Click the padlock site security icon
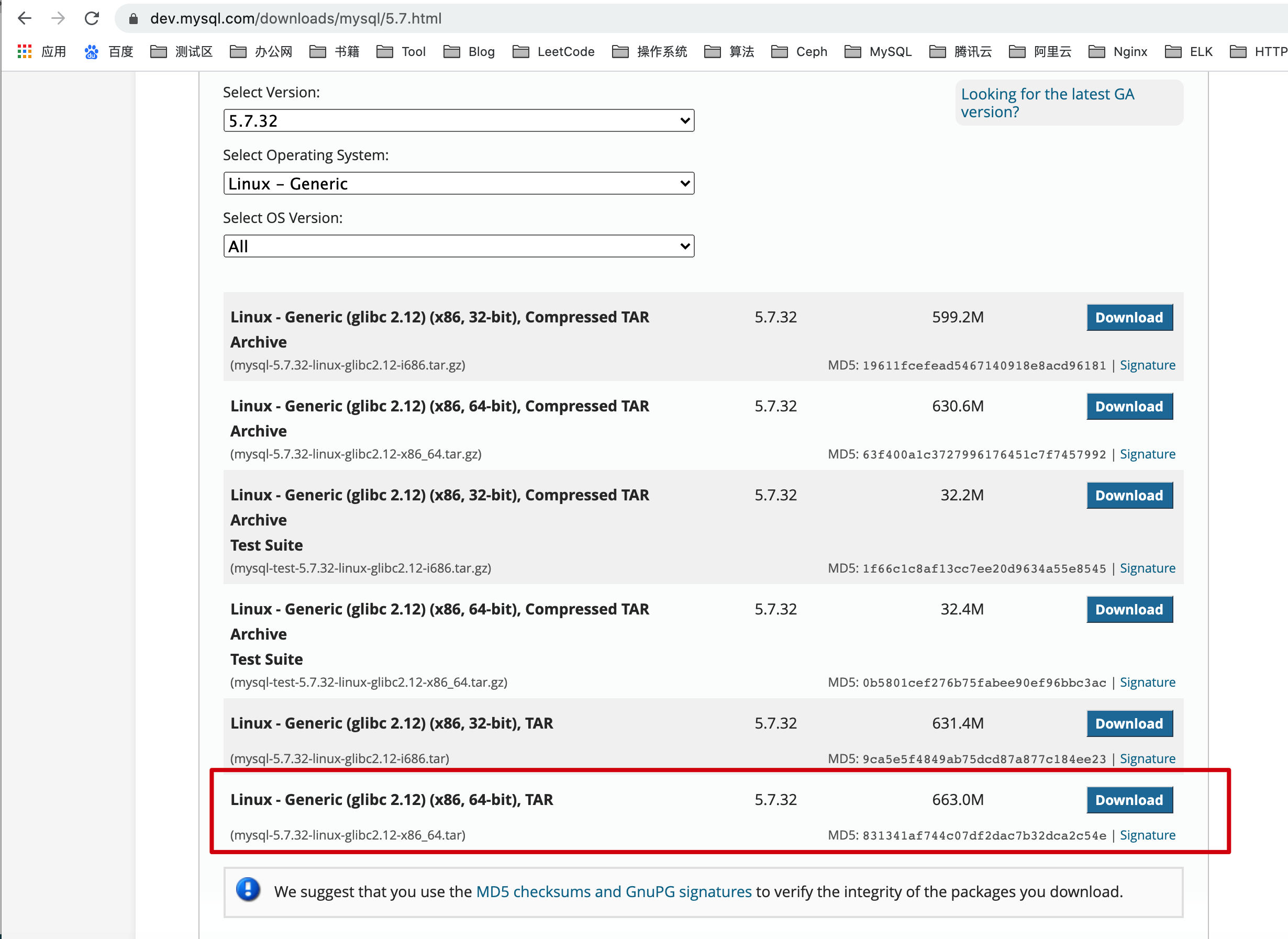Image resolution: width=1288 pixels, height=939 pixels. click(x=134, y=19)
